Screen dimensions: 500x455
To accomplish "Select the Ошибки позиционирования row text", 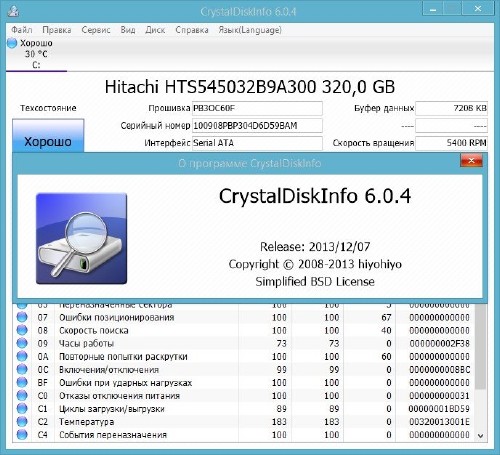I will [117, 317].
